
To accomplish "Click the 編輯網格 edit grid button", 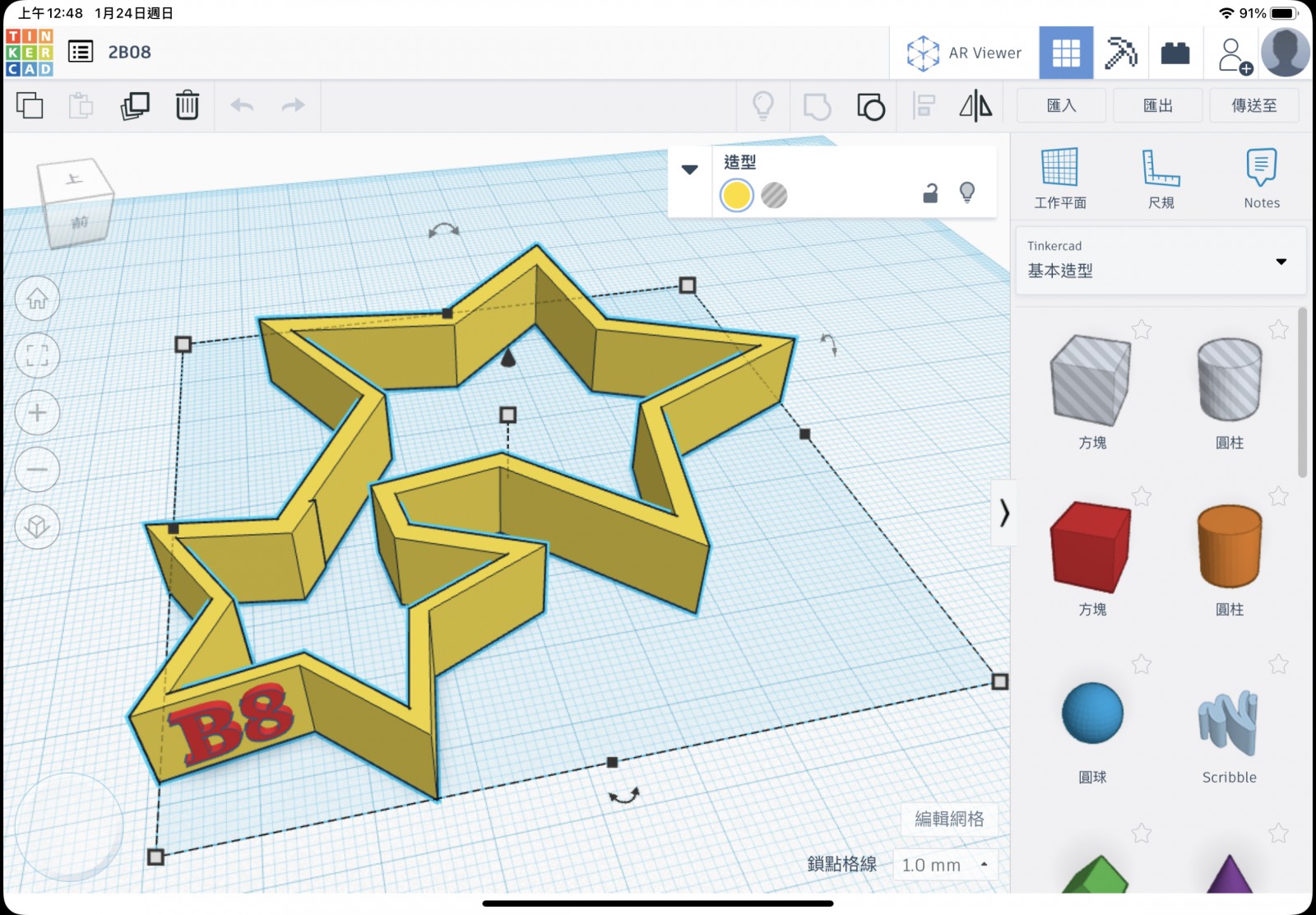I will coord(949,819).
